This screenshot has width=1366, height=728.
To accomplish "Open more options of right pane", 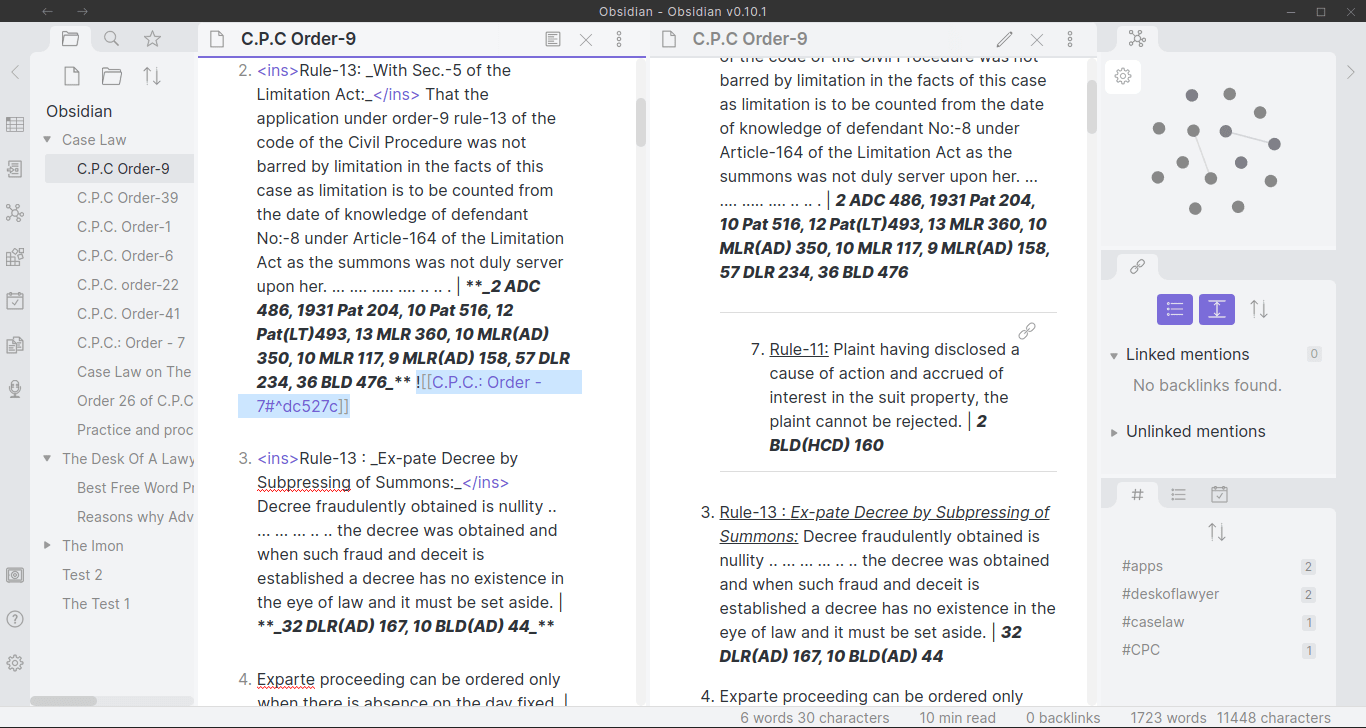I will click(x=1070, y=39).
